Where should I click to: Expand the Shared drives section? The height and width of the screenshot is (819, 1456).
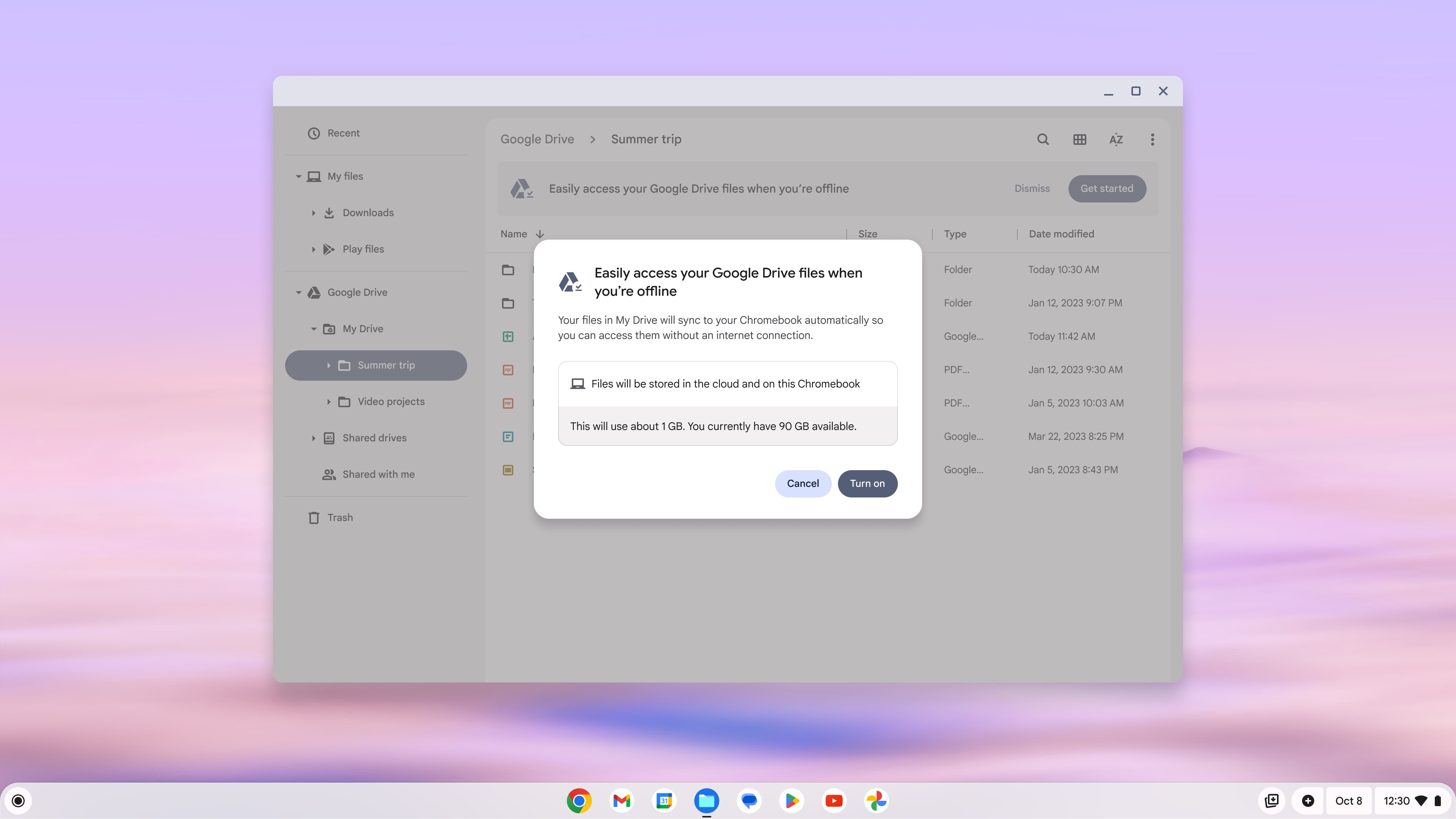click(314, 438)
